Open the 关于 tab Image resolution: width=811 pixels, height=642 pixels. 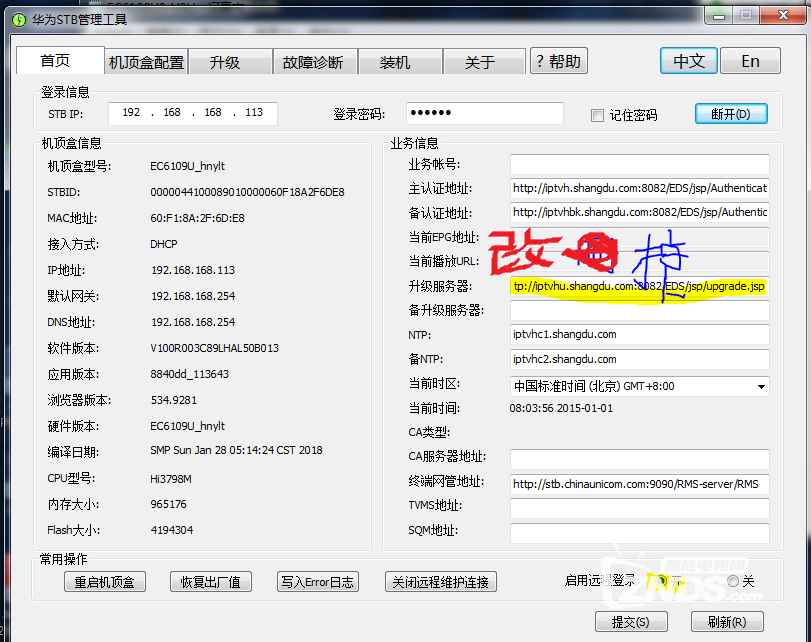click(485, 63)
